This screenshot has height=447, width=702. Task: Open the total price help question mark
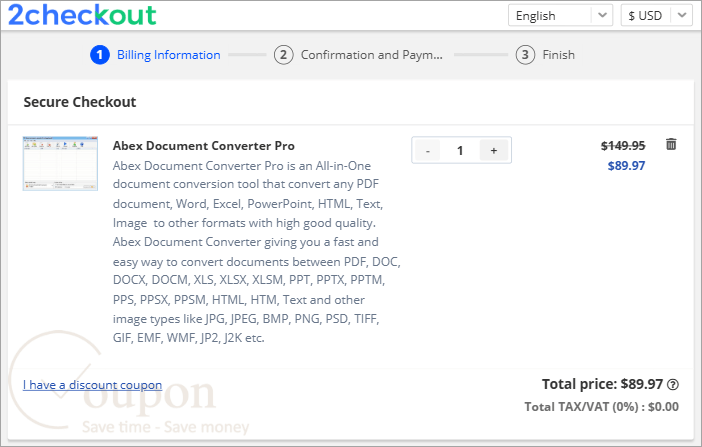tap(673, 384)
